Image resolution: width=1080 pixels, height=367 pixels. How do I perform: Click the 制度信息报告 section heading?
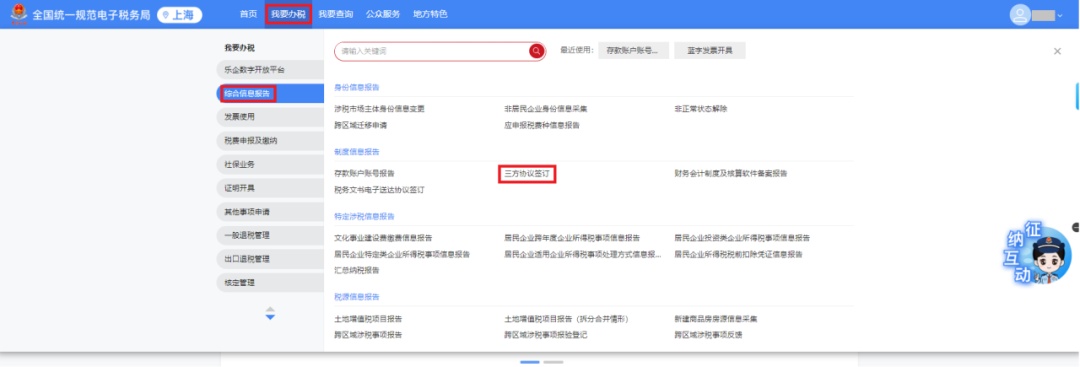click(357, 151)
